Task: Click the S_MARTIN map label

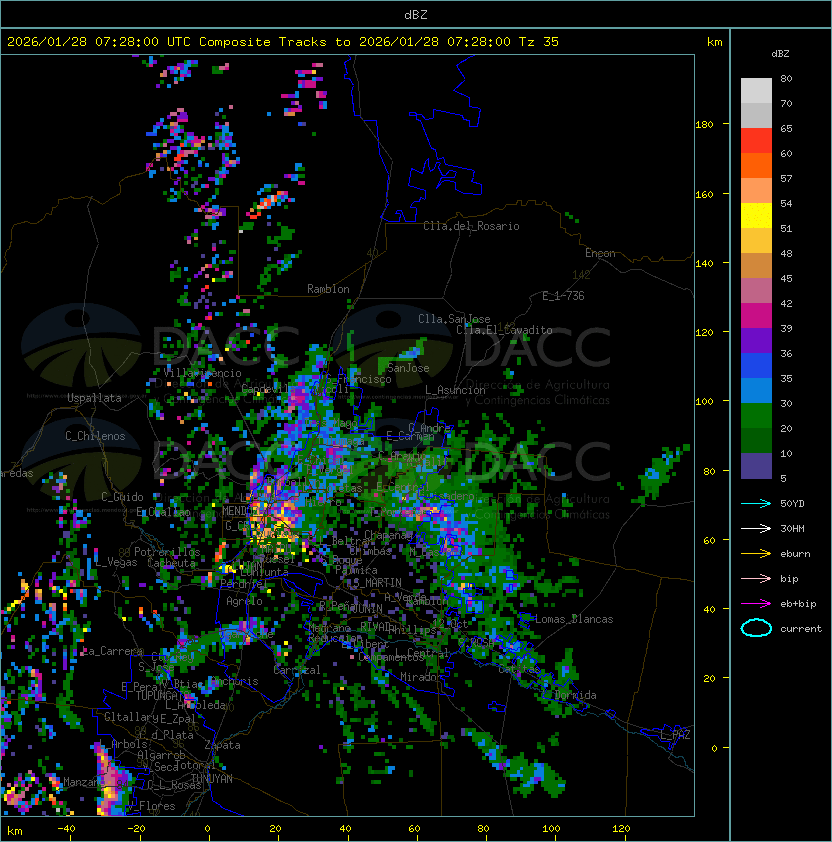Action: [377, 582]
